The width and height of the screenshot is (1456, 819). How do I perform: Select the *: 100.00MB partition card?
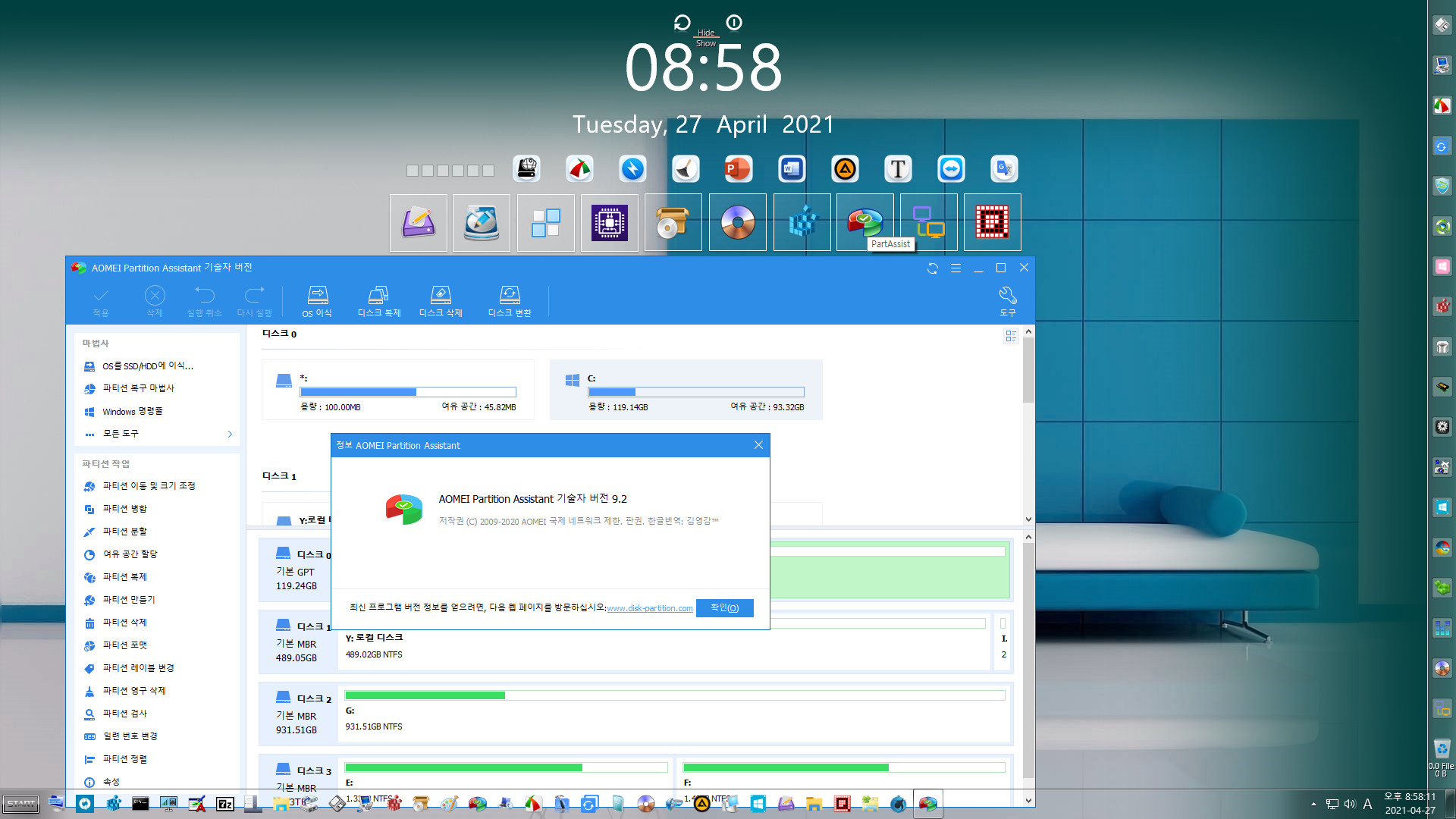398,390
